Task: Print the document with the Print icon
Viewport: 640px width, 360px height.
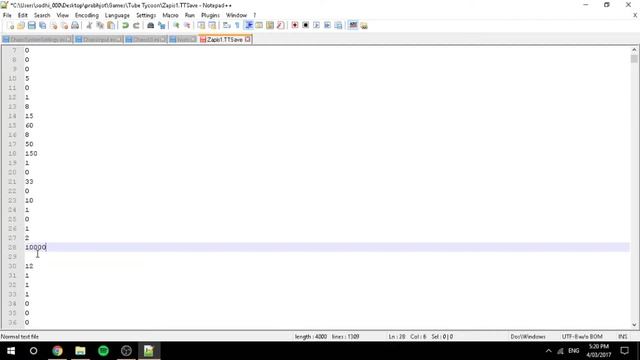Action: click(75, 26)
